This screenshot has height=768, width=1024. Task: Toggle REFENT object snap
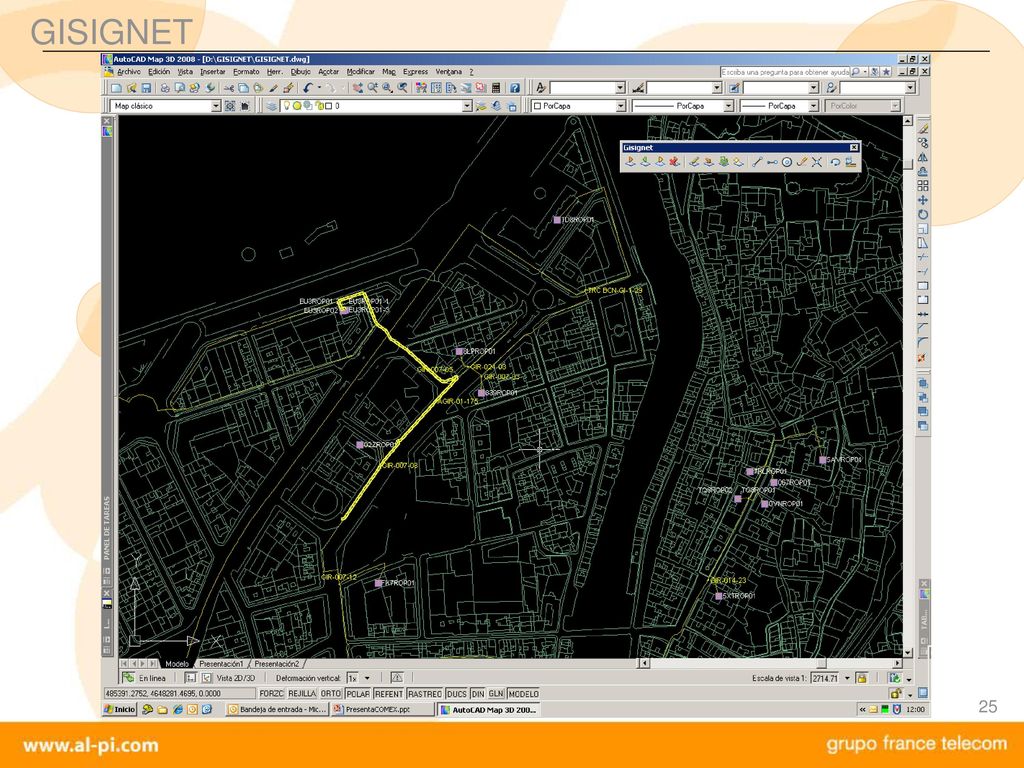pos(389,694)
